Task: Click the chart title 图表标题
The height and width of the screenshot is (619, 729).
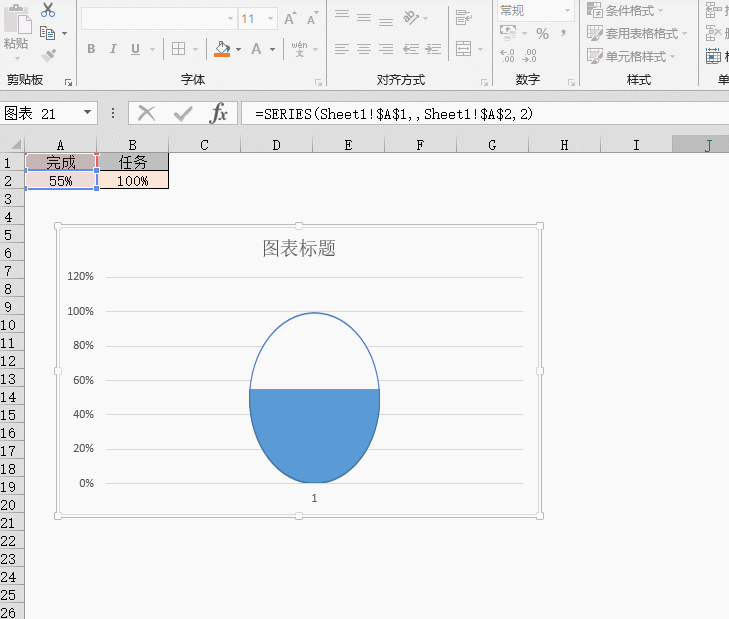Action: [x=299, y=248]
